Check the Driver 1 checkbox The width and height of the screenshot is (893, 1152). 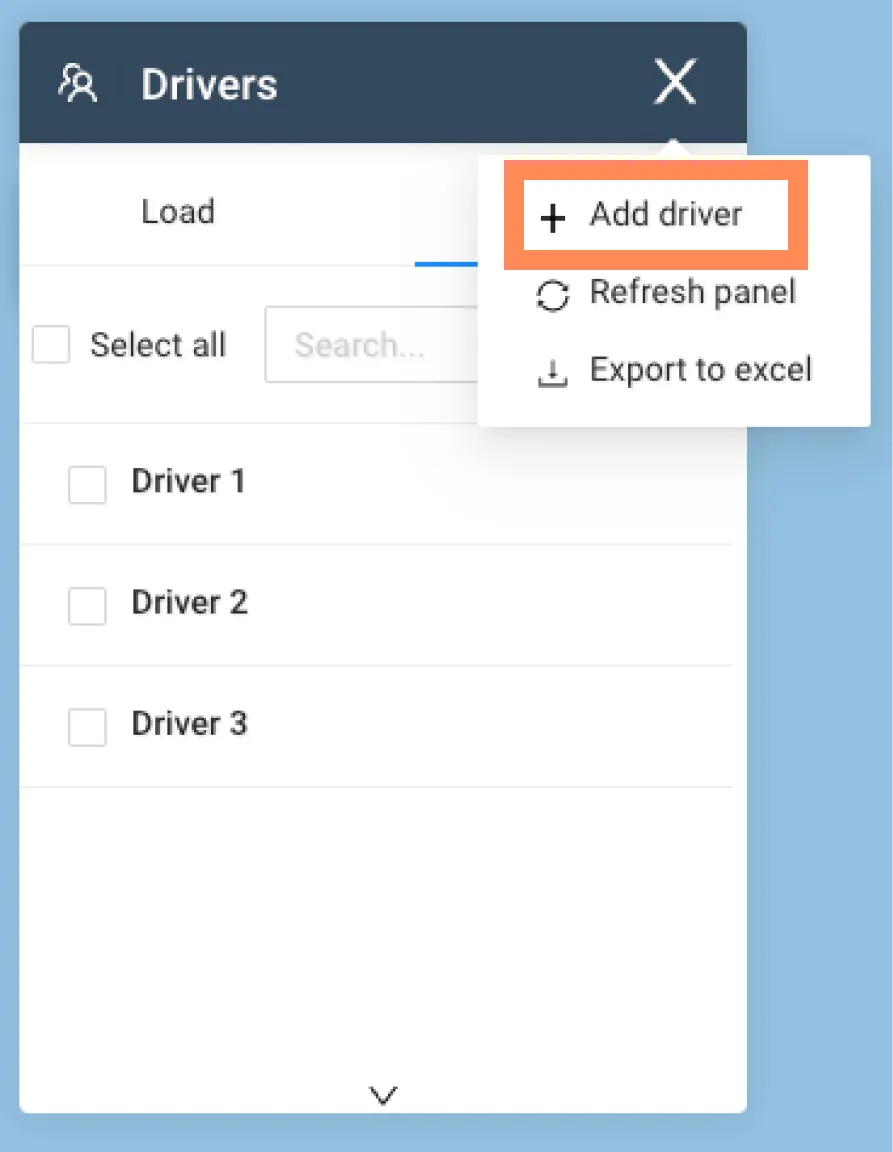coord(87,484)
